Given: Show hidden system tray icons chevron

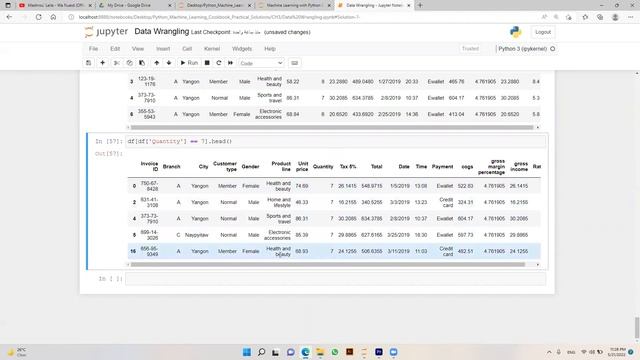Looking at the screenshot, I should (549, 352).
